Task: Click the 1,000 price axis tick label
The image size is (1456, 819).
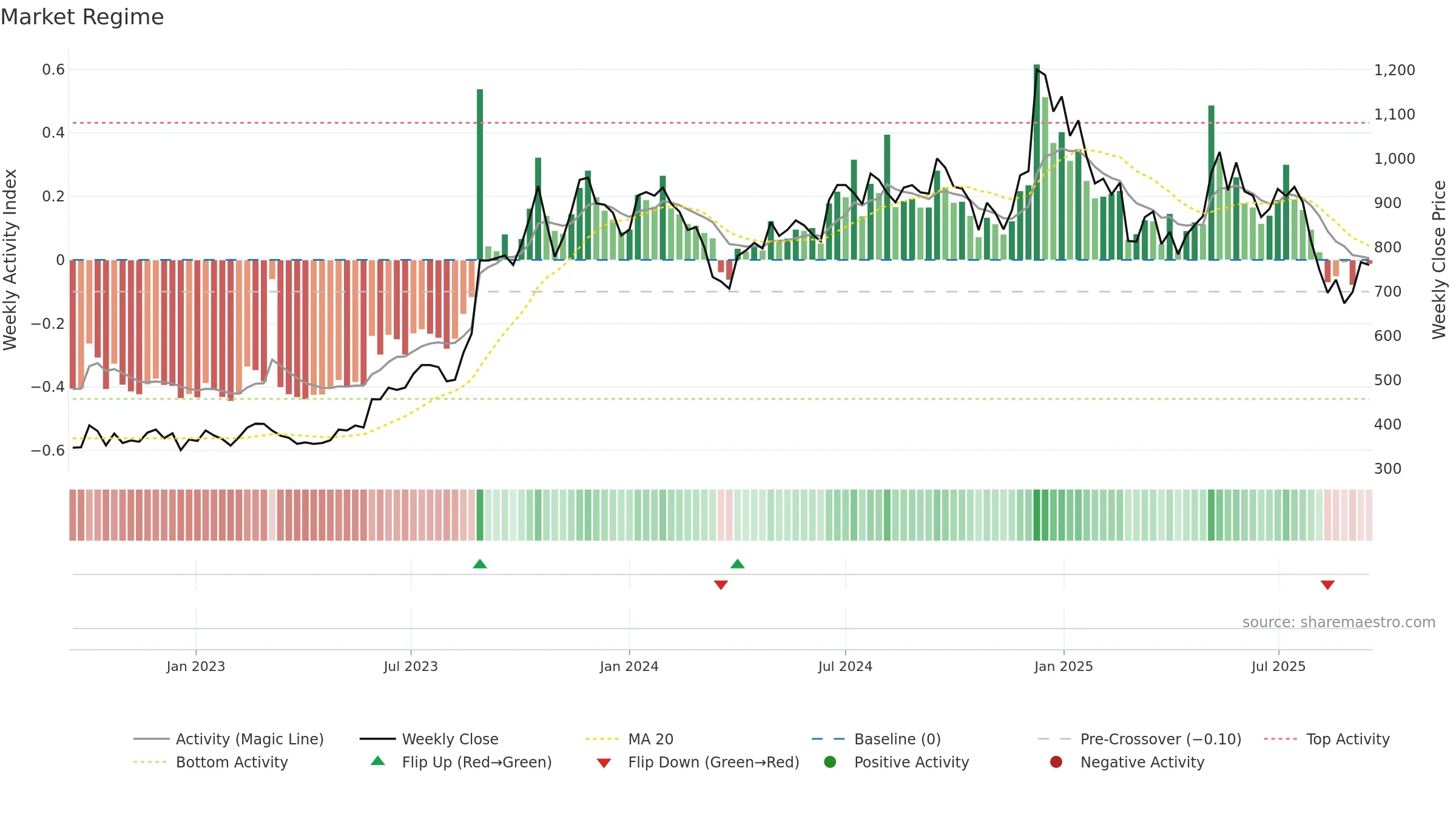Action: [x=1395, y=159]
